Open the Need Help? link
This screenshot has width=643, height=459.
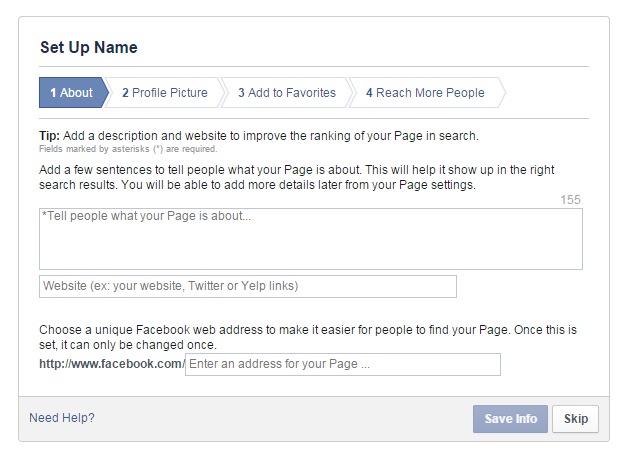point(62,418)
